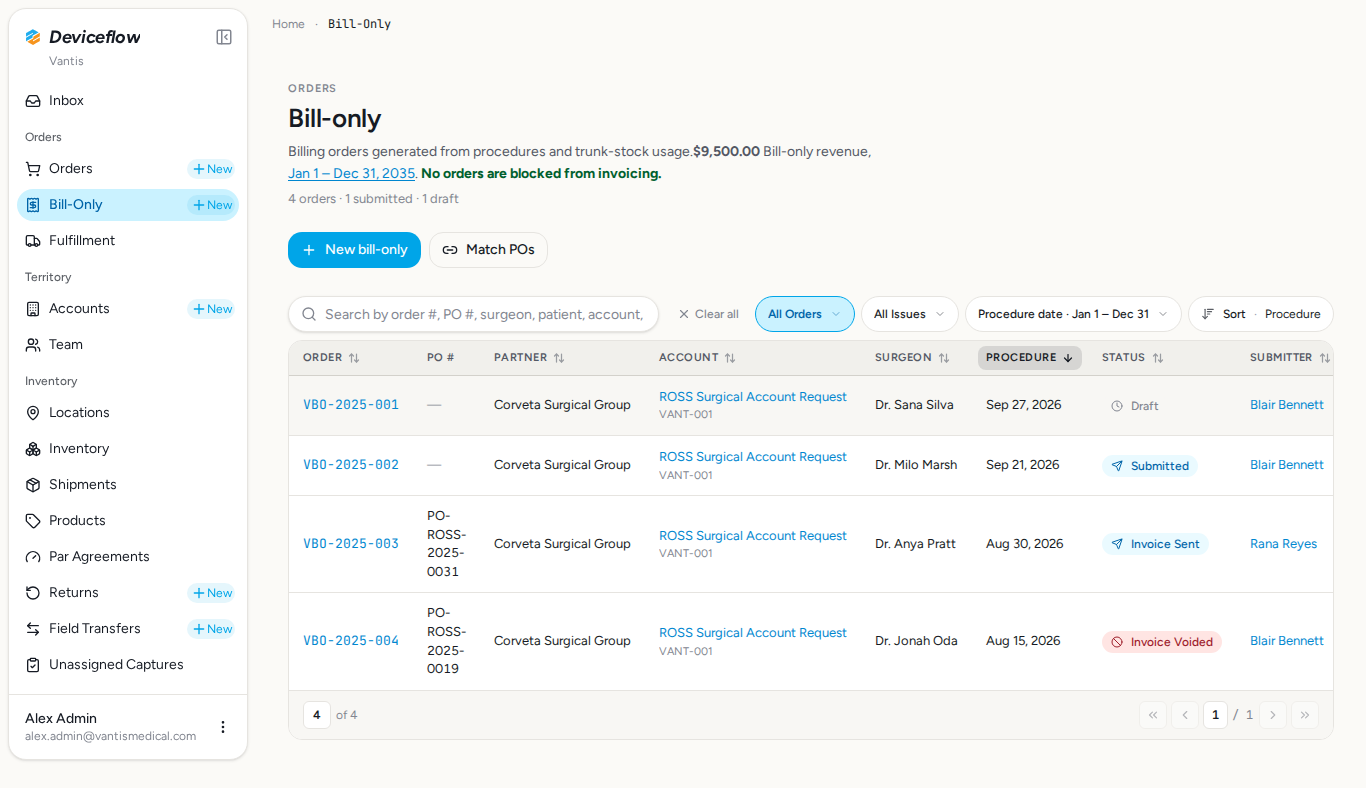Click the Products tag icon

pyautogui.click(x=33, y=521)
